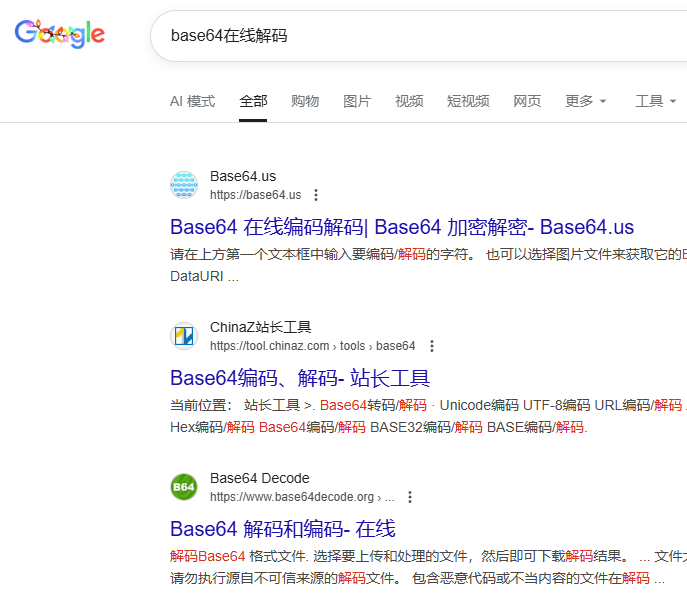Image resolution: width=687 pixels, height=594 pixels.
Task: Open three-dot menu next to tool.chinaz.com URL
Action: [x=432, y=346]
